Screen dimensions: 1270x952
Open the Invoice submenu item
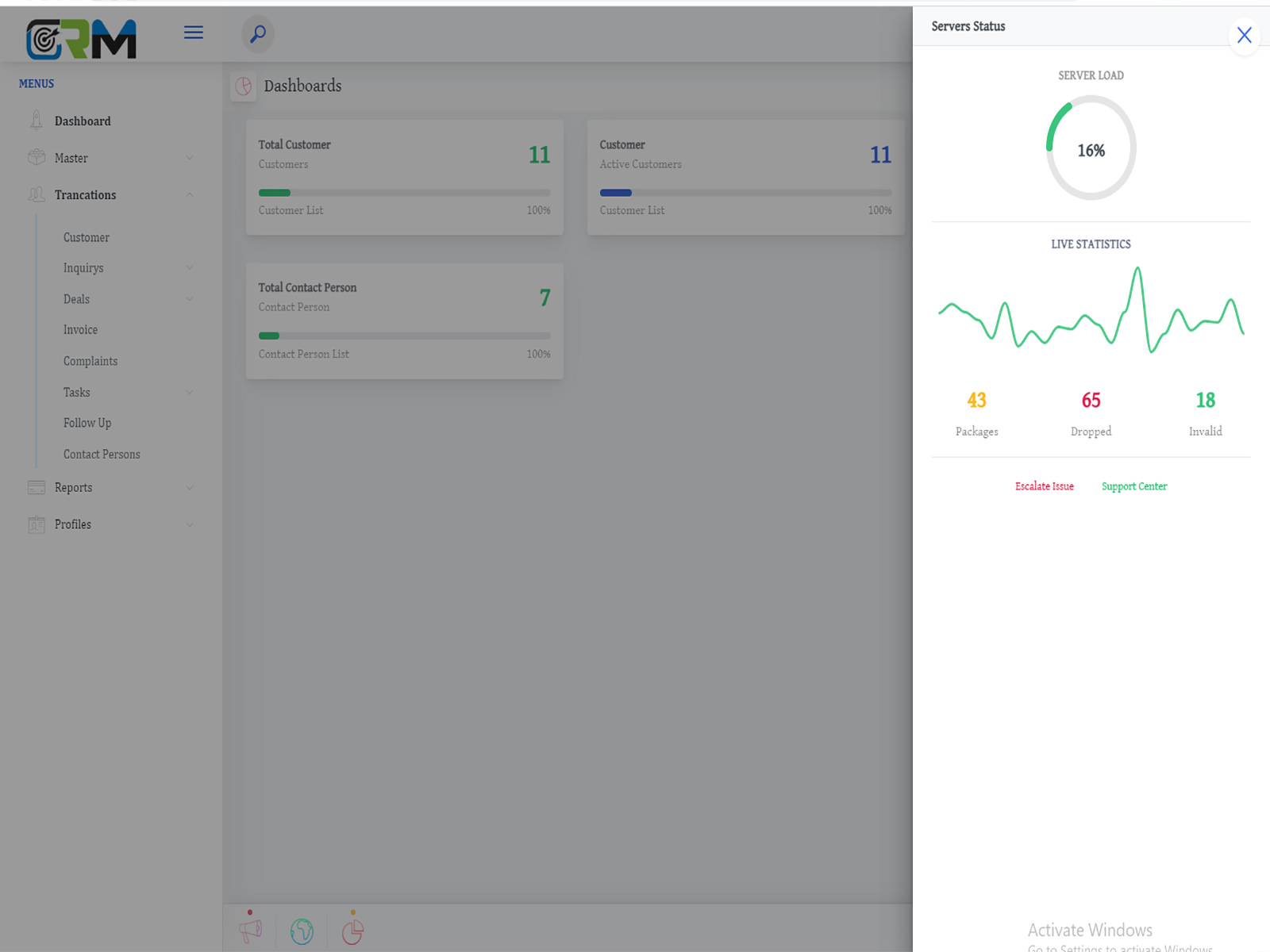click(80, 330)
